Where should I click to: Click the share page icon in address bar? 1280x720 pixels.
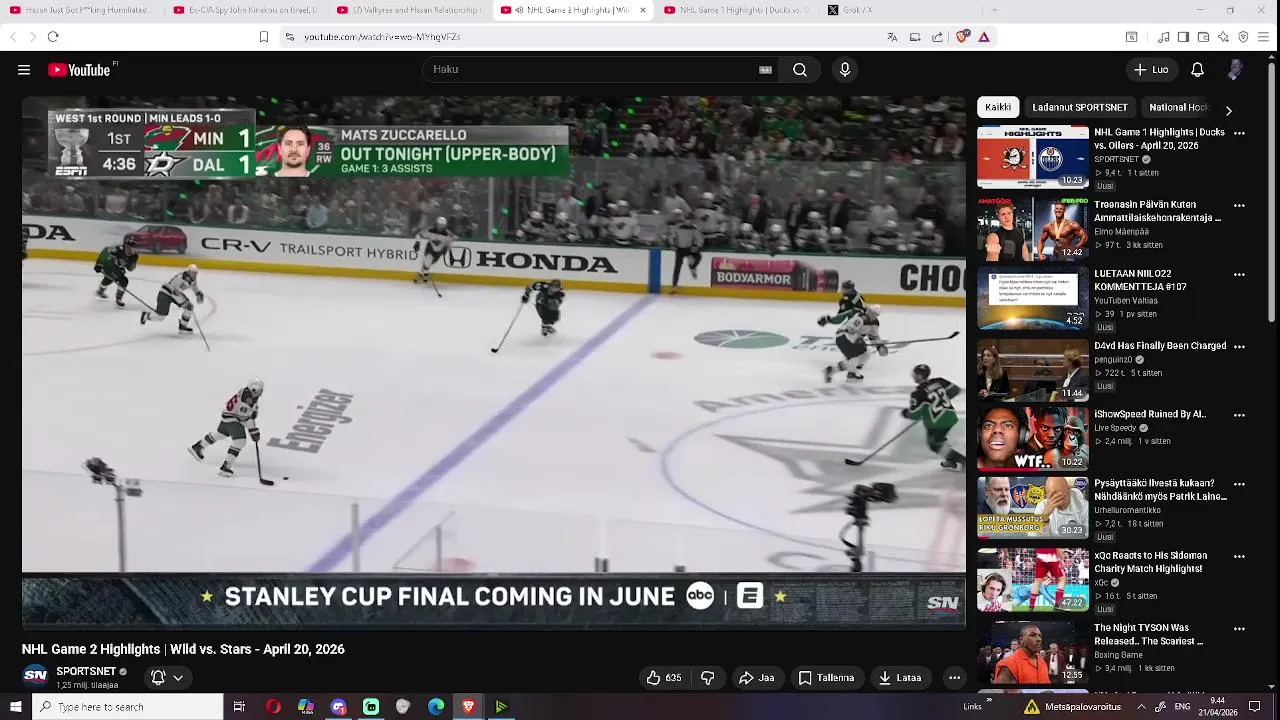pos(937,37)
